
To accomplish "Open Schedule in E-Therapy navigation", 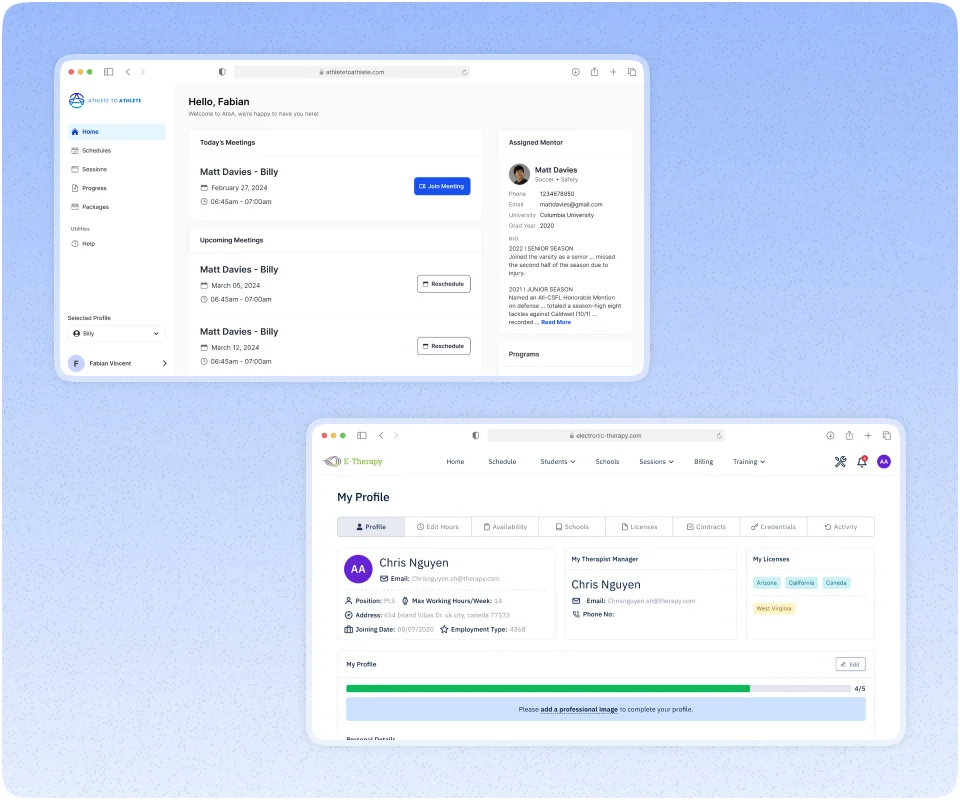I will click(x=502, y=462).
